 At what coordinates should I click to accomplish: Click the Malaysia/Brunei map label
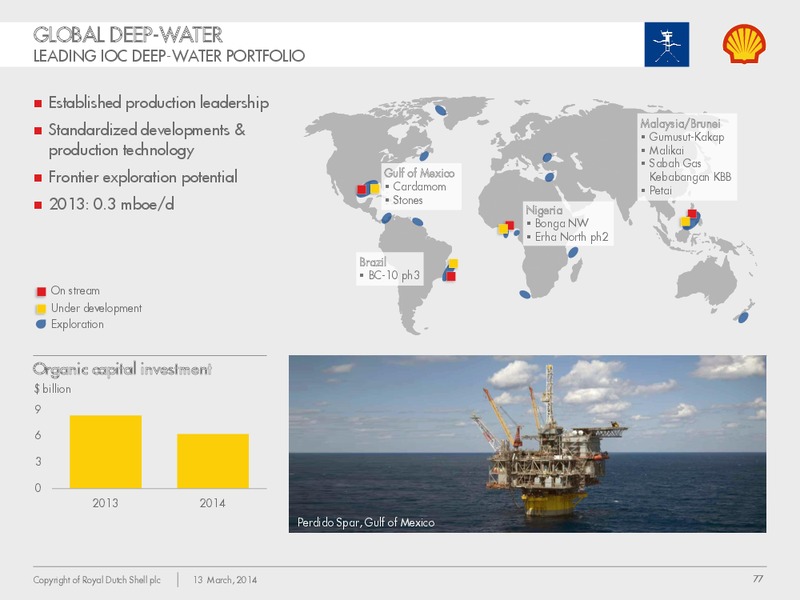tap(680, 123)
